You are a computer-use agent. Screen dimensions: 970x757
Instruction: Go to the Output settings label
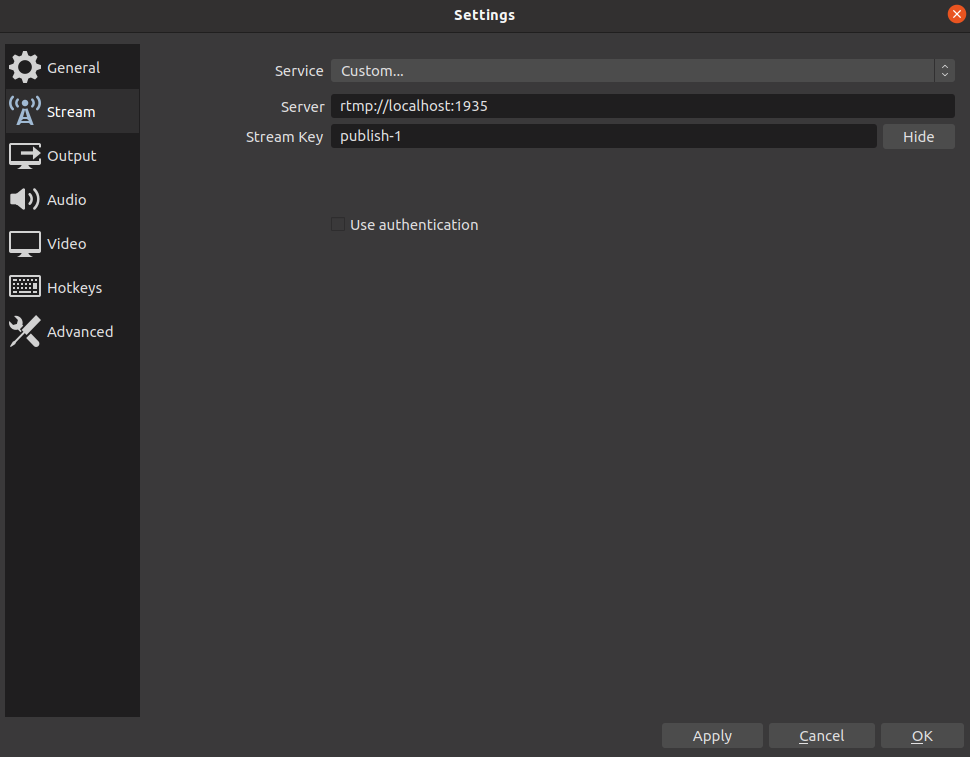(72, 156)
